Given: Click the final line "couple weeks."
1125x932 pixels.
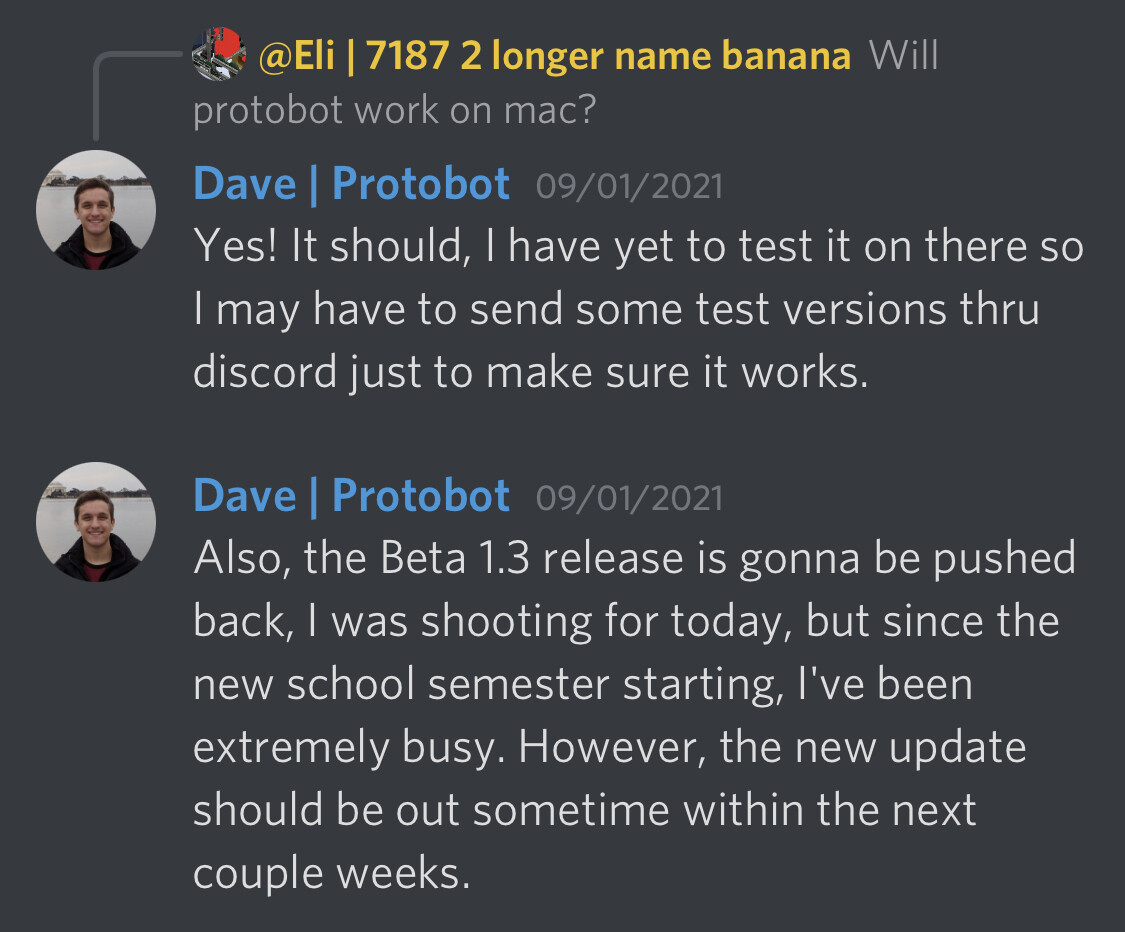Looking at the screenshot, I should pyautogui.click(x=331, y=873).
